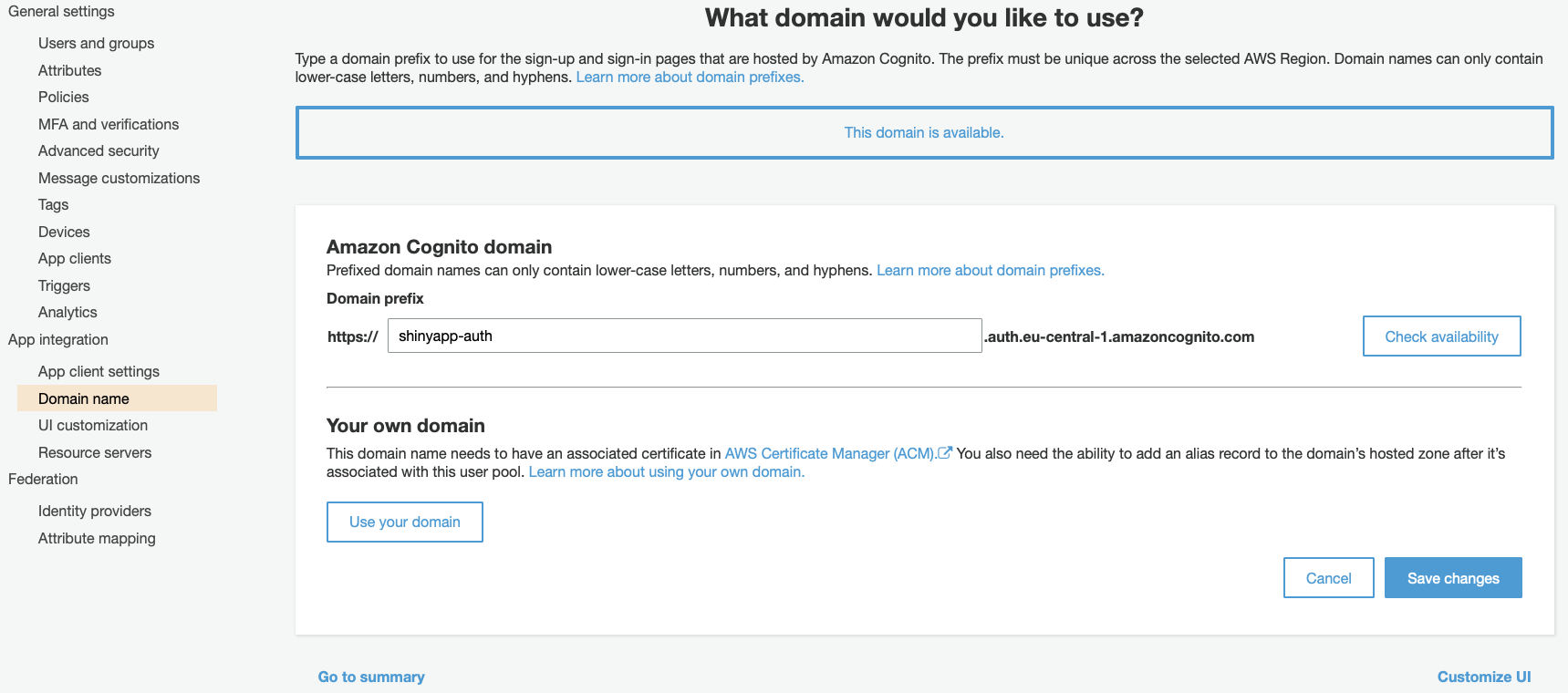Click 'What domain would you like to use?' heading

(x=924, y=18)
